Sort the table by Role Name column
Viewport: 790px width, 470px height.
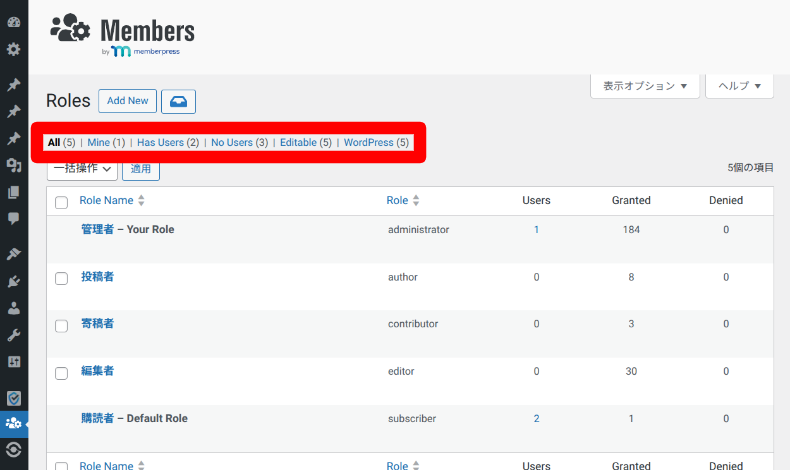tap(106, 201)
